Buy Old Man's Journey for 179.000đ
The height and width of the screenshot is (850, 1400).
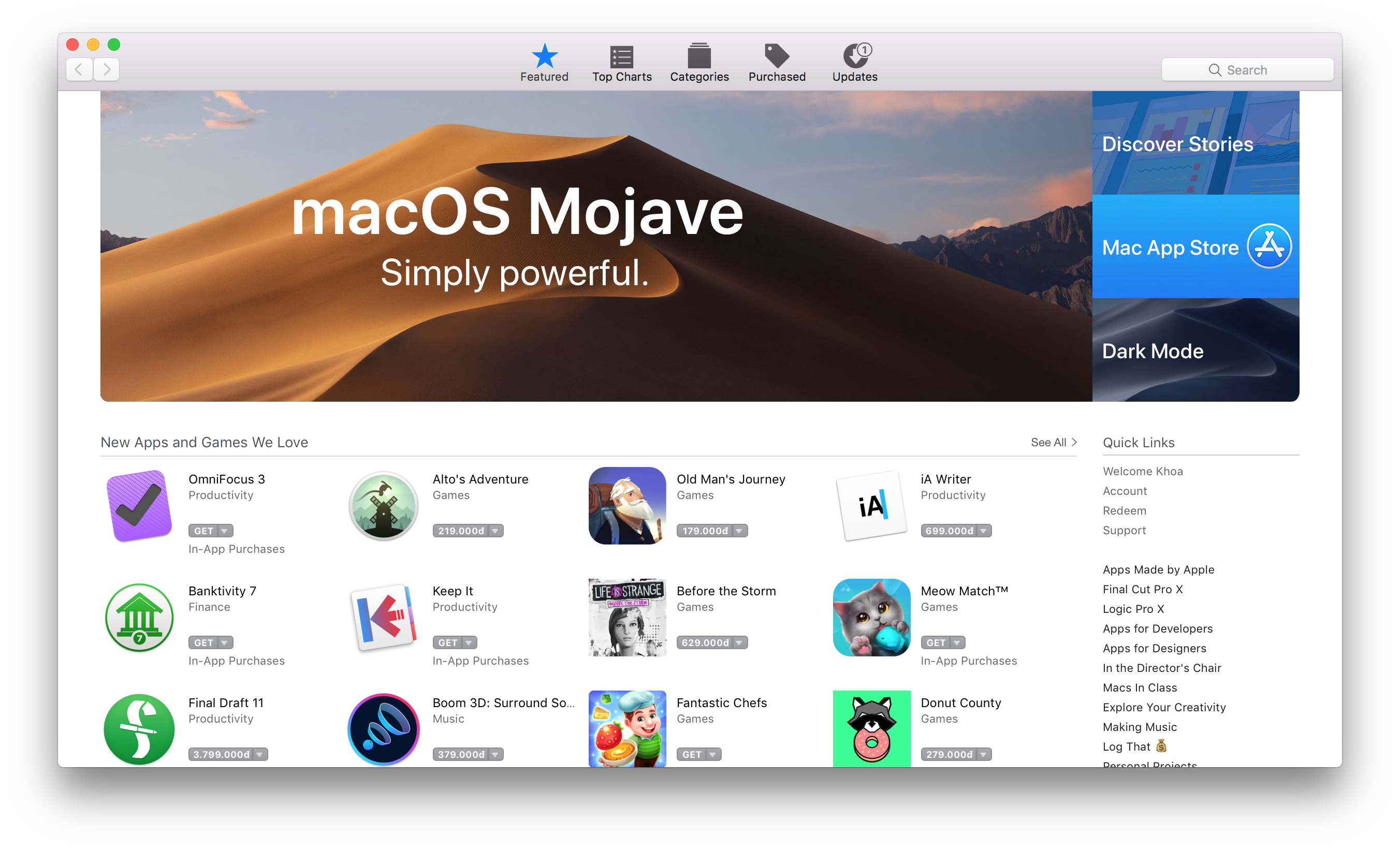click(x=705, y=531)
